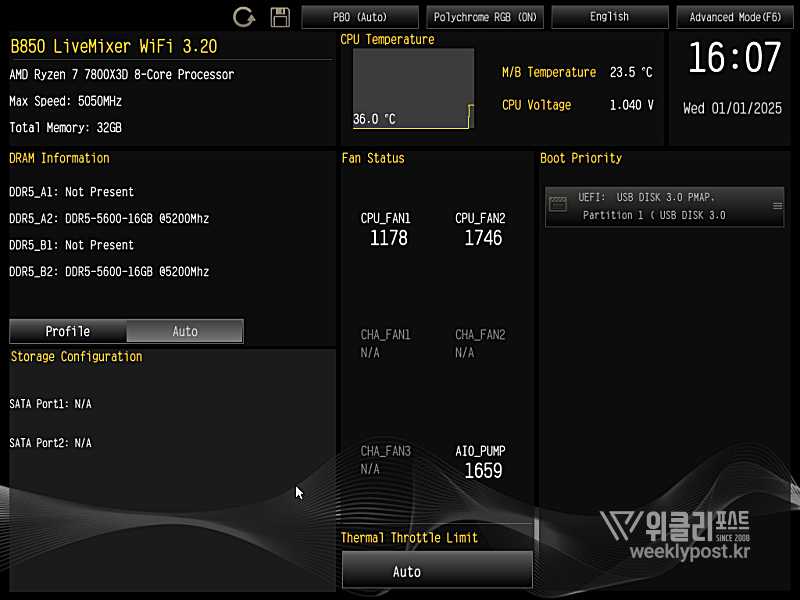Click SATA Port2: N/A row
Screen dimensions: 800x600
[x=51, y=442]
